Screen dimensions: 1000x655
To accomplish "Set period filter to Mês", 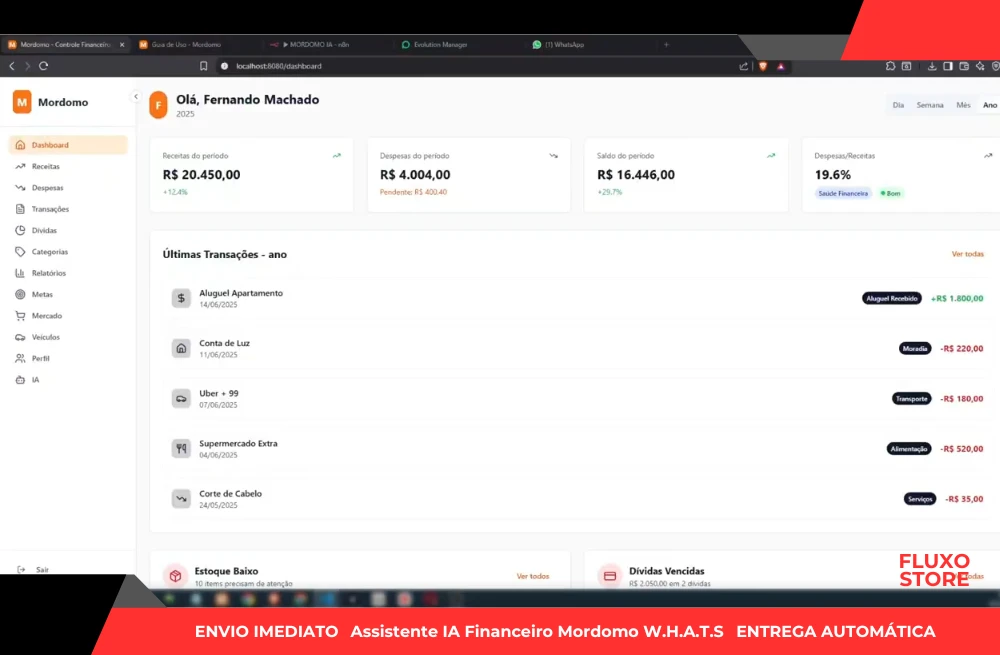I will click(963, 105).
